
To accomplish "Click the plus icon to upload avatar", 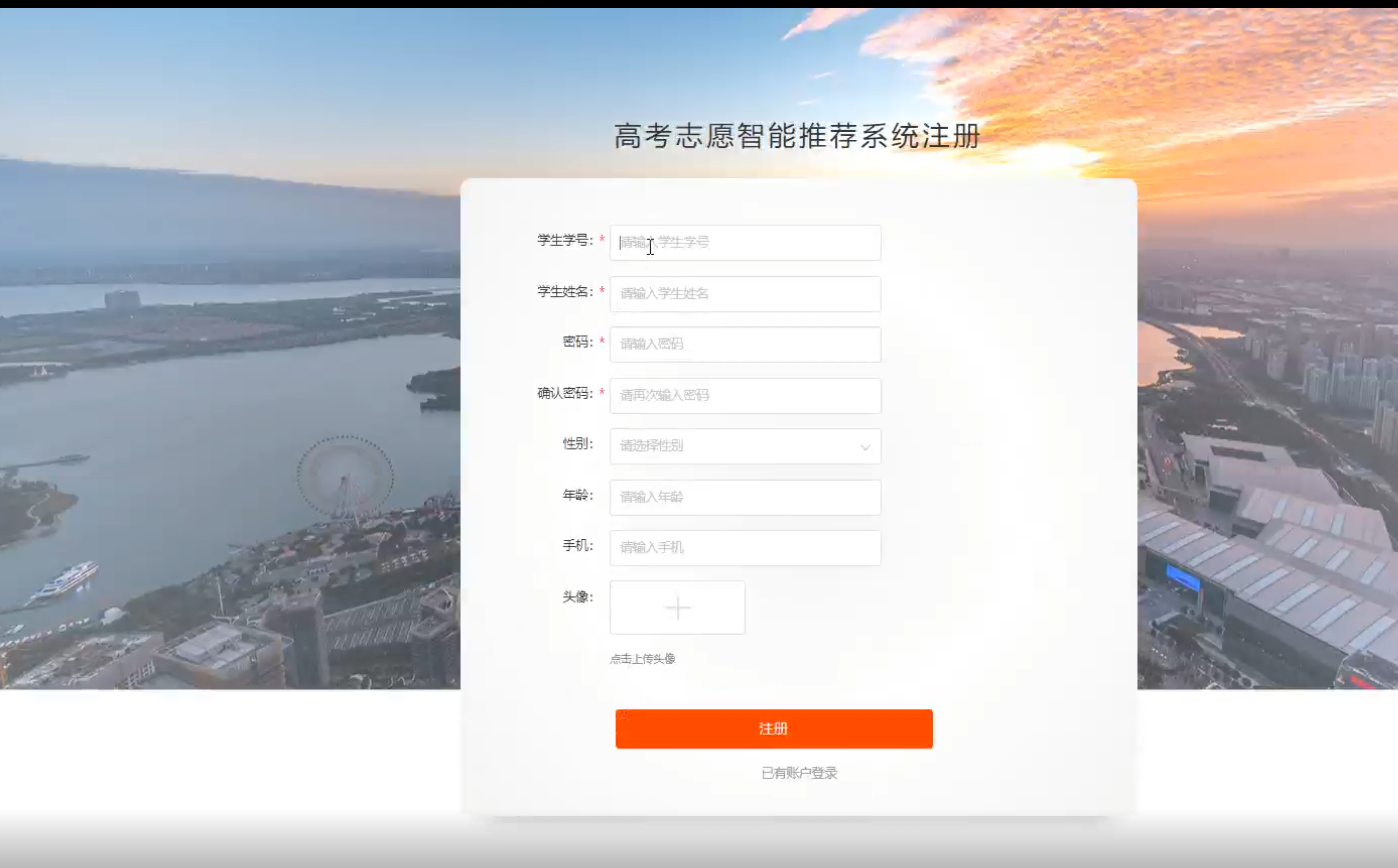I will click(x=677, y=607).
